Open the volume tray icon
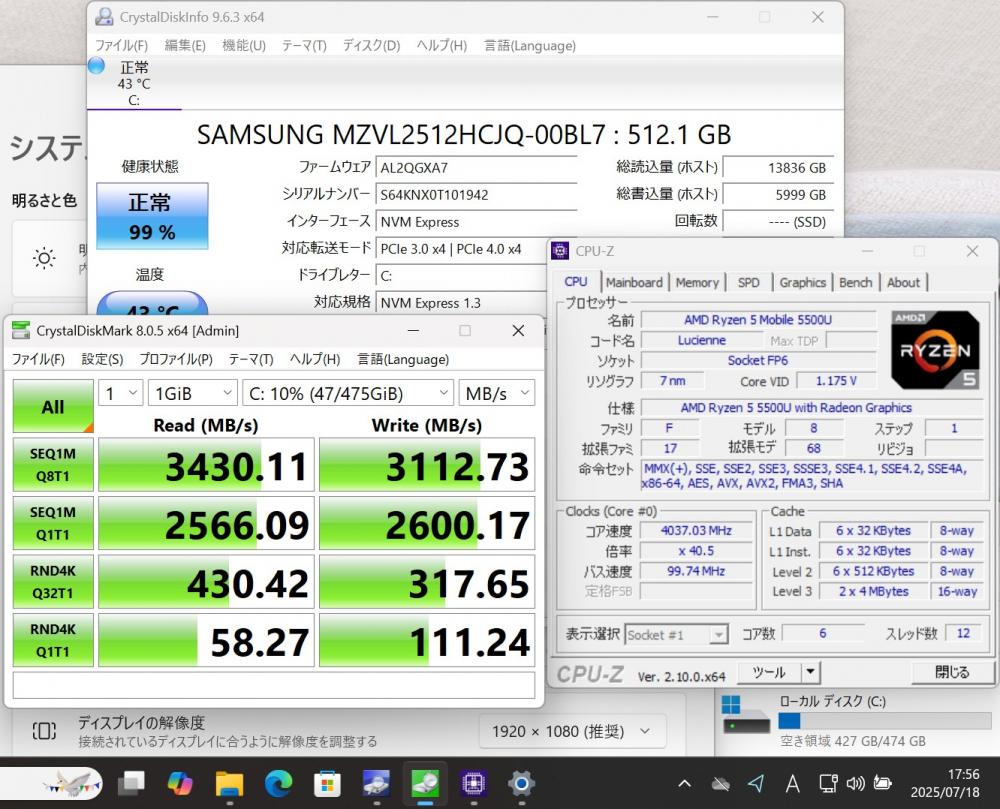 855,783
